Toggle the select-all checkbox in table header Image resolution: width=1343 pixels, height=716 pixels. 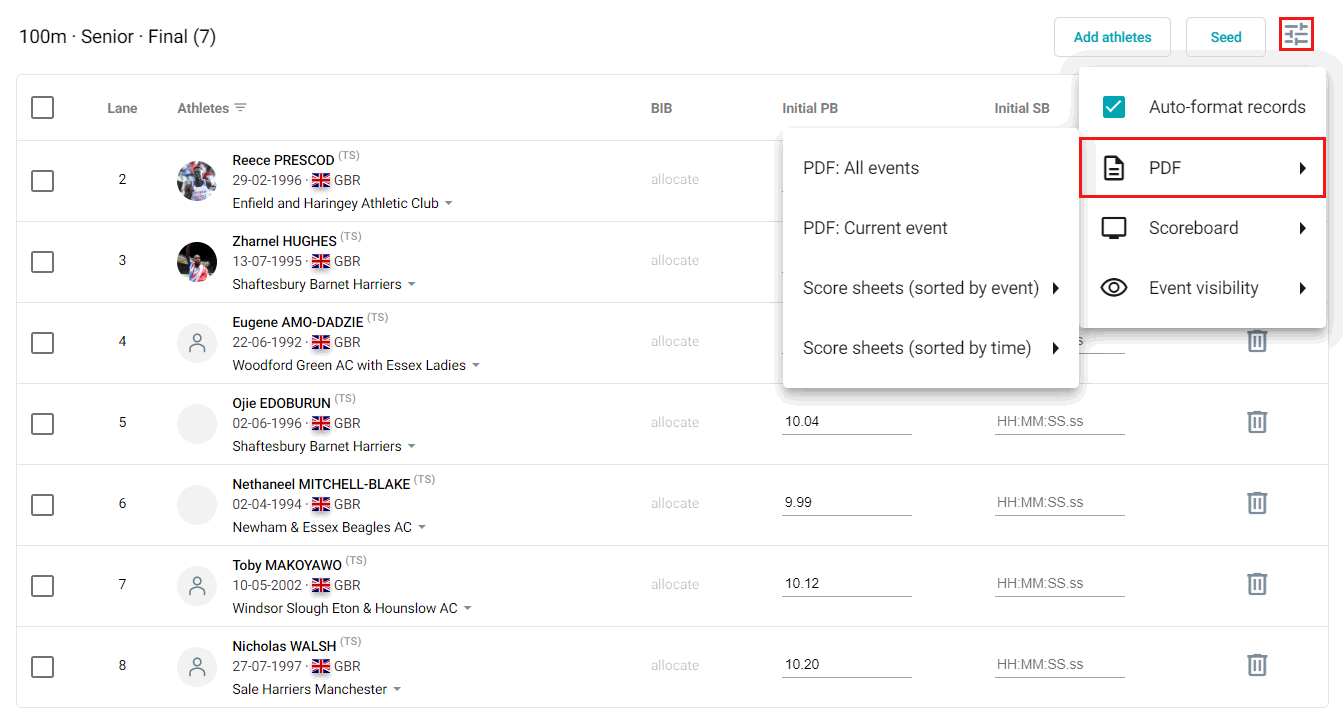pyautogui.click(x=42, y=107)
